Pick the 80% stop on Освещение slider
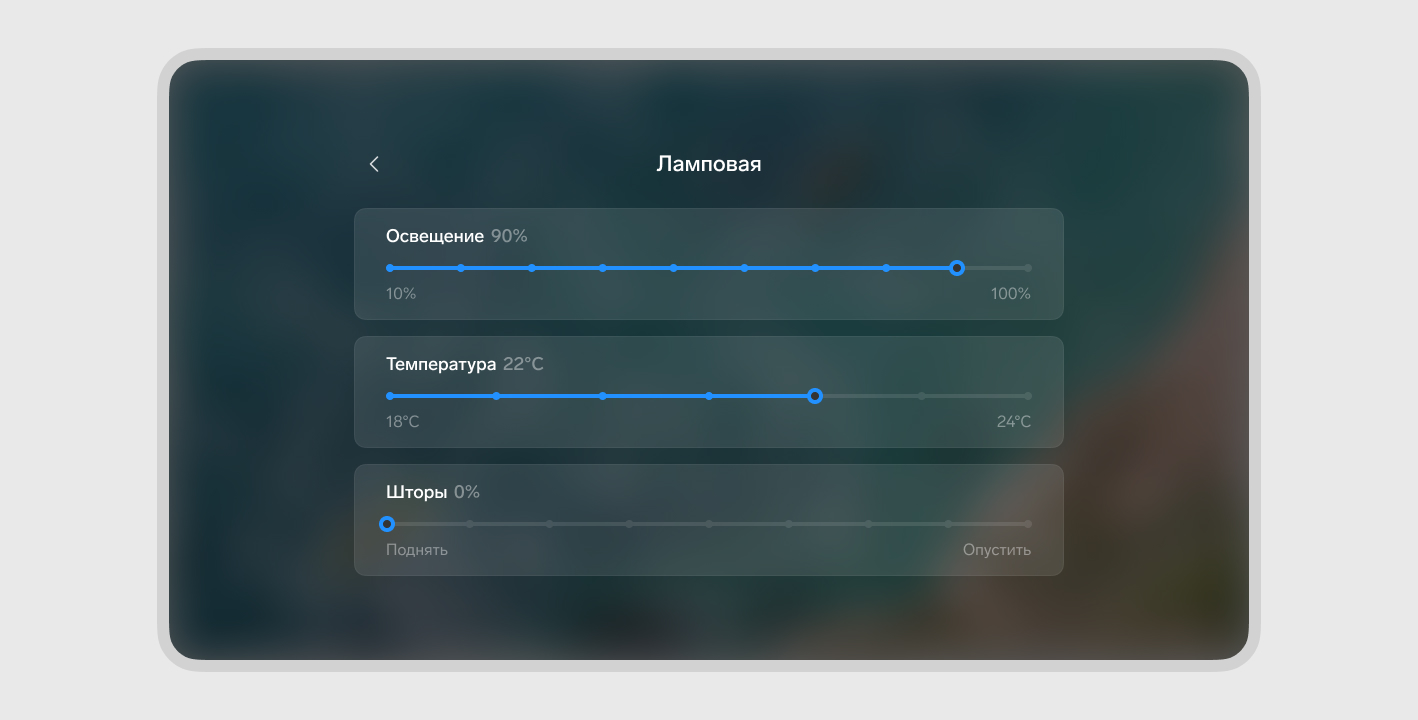The image size is (1418, 720). coord(886,268)
